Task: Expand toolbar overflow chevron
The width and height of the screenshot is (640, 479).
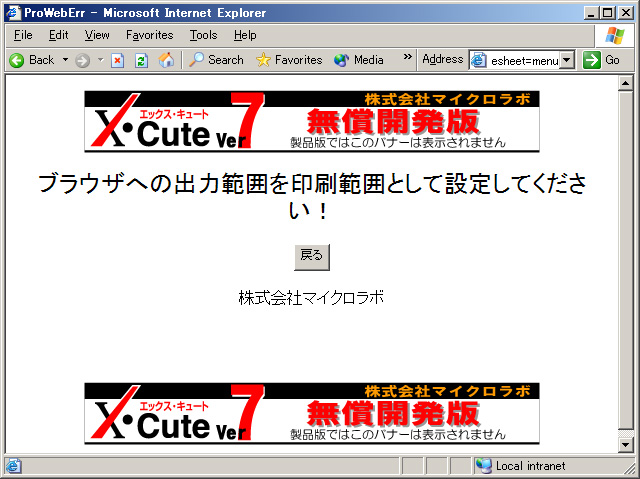Action: [x=407, y=57]
